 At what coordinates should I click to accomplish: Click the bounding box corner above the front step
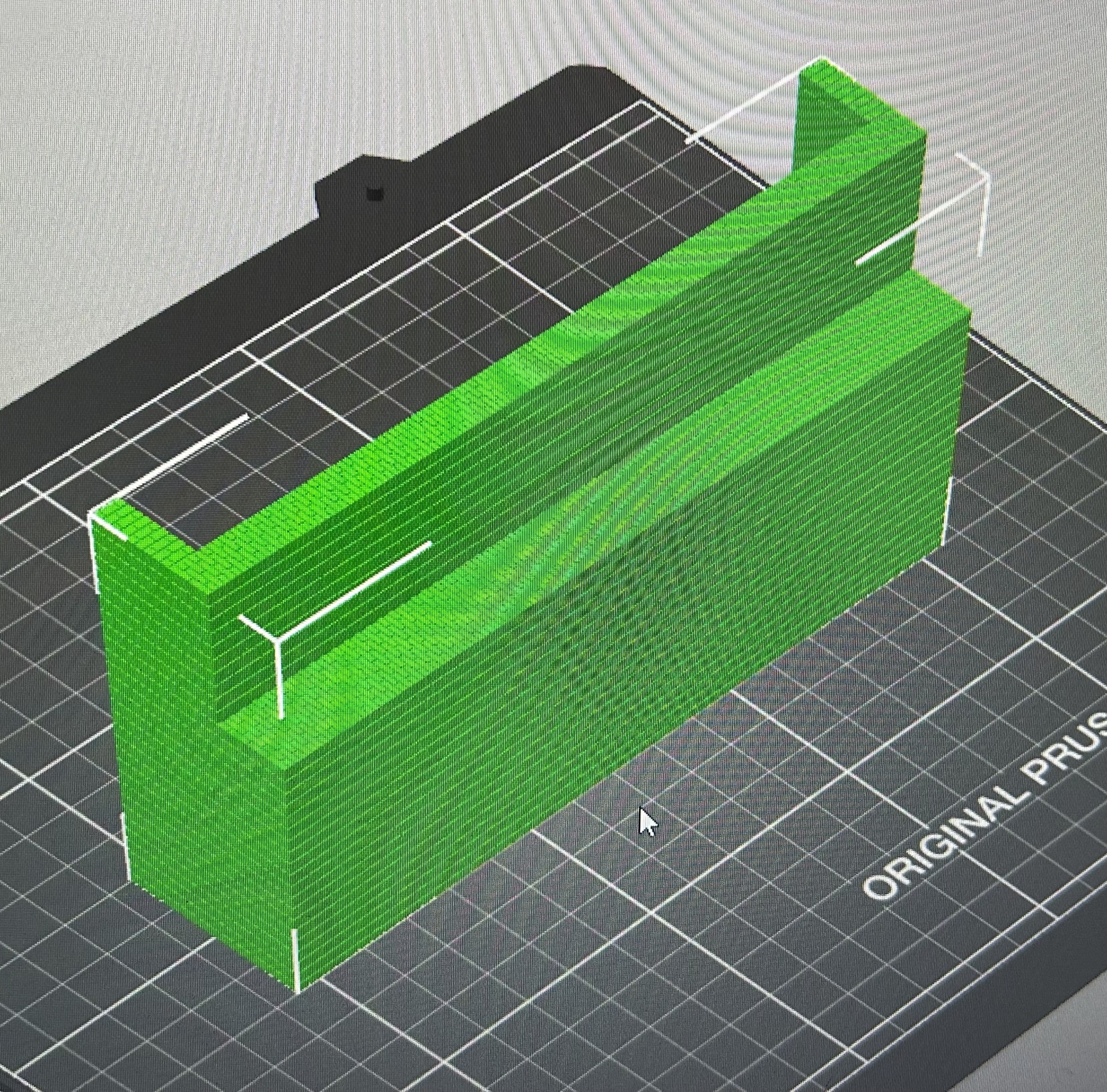point(278,639)
